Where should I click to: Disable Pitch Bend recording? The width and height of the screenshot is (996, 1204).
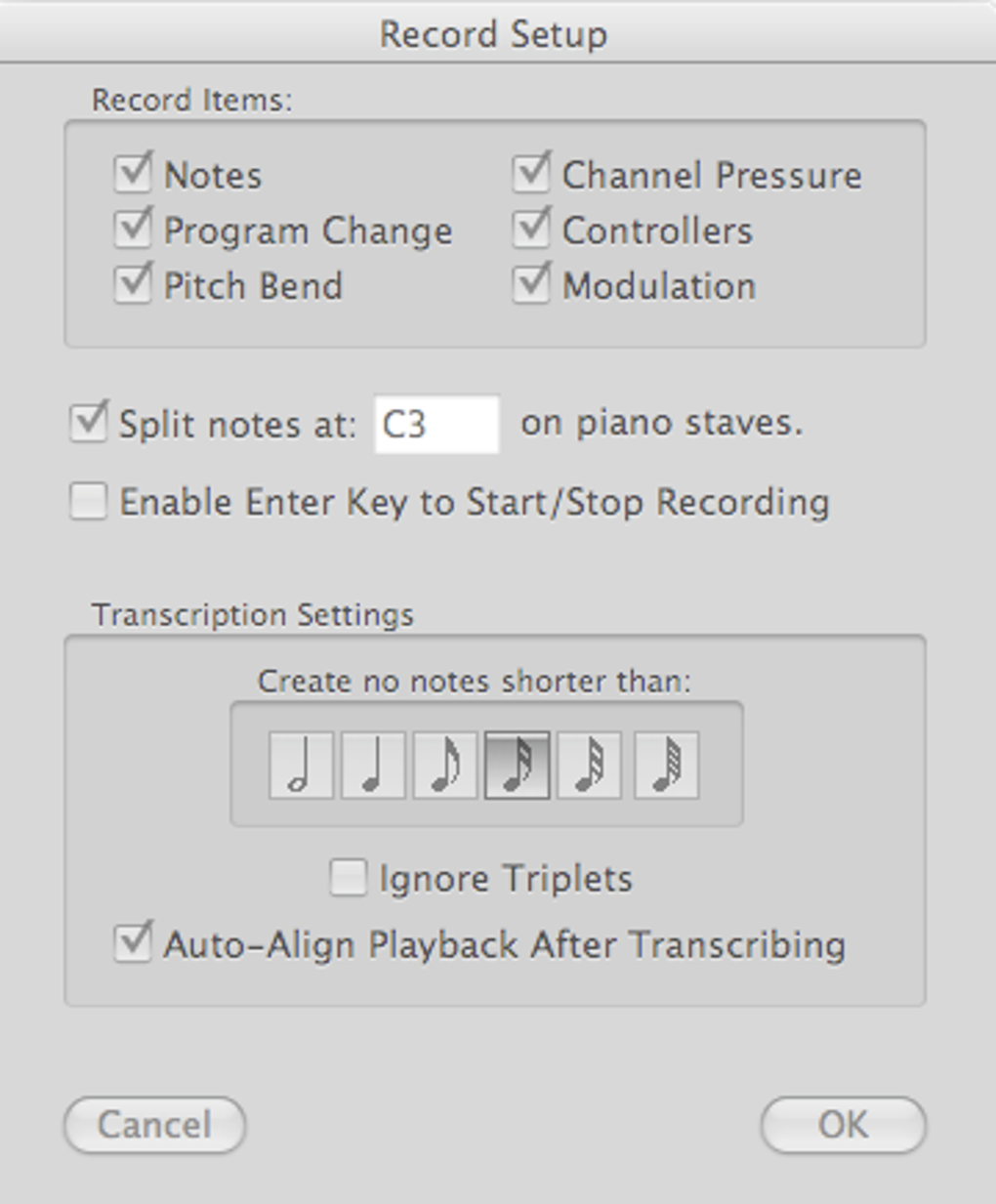[x=133, y=286]
